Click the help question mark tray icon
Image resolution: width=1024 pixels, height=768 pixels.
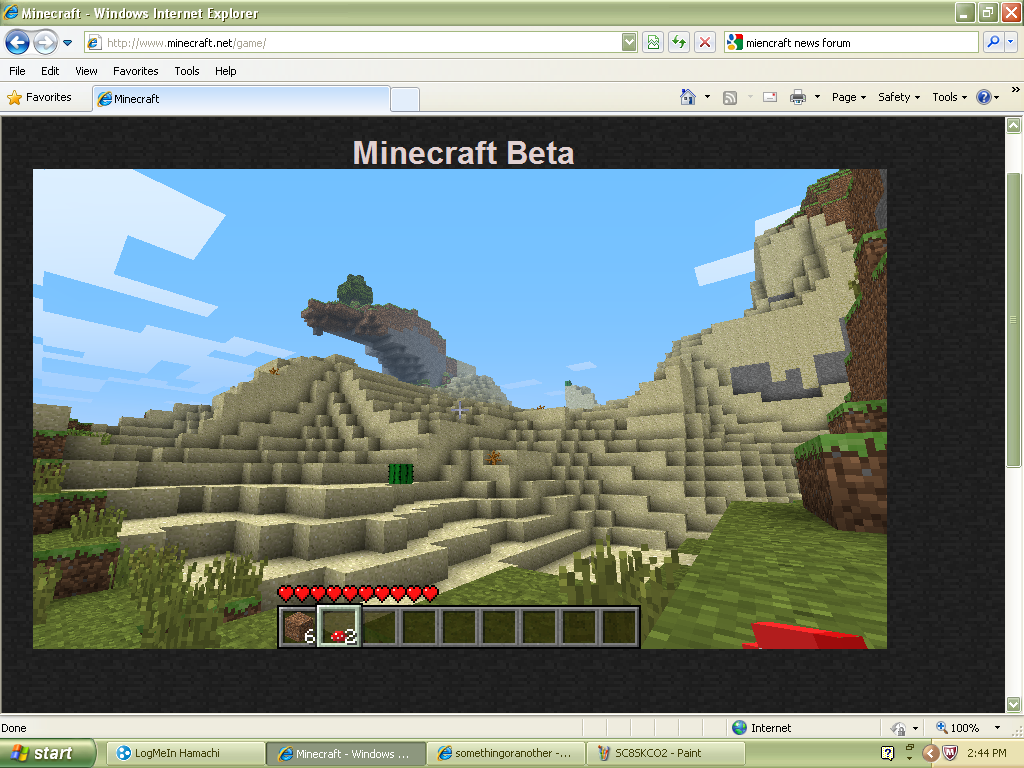887,753
